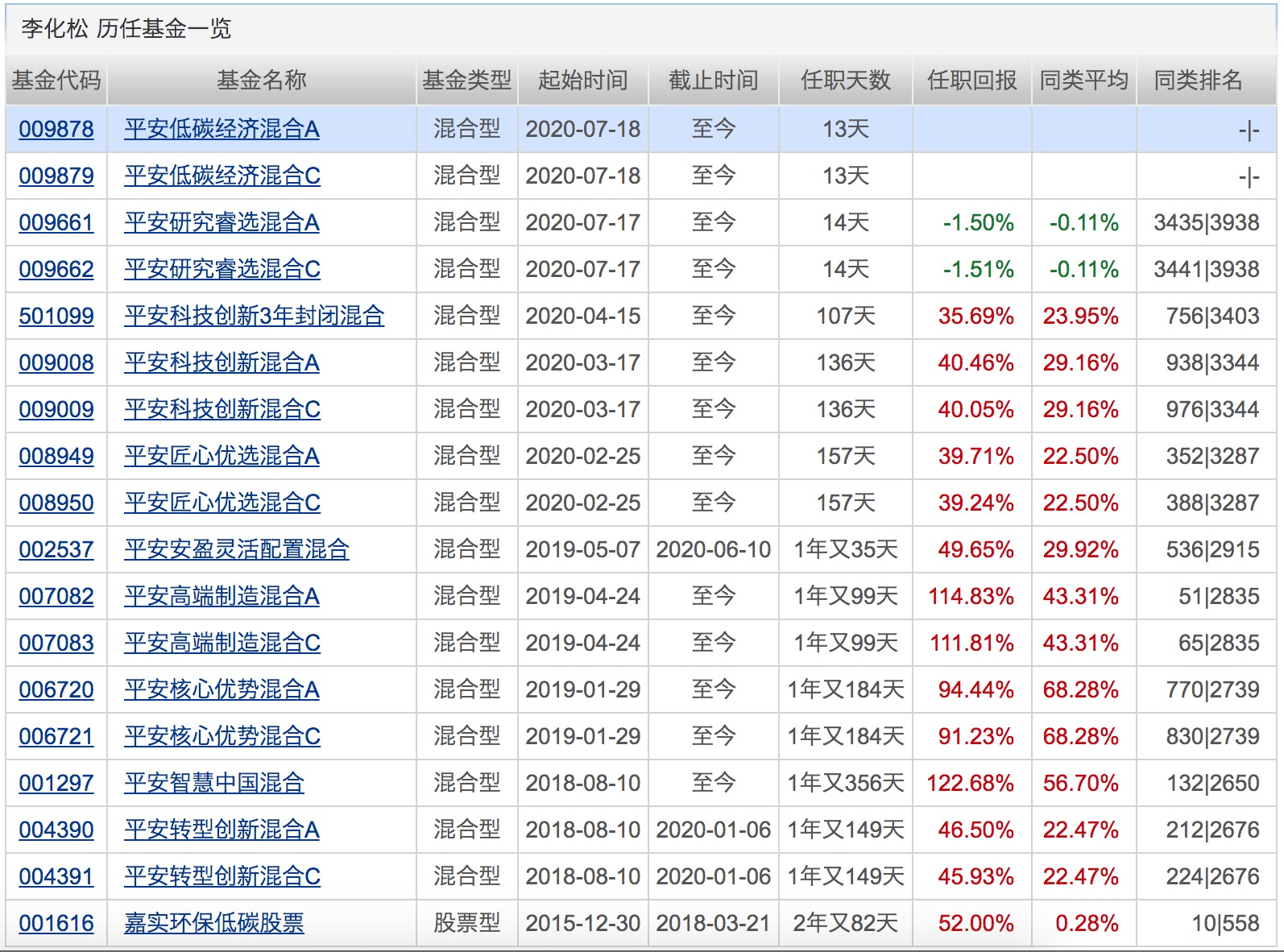Open fund 平安匠心优选混合A
This screenshot has height=952, width=1284.
pyautogui.click(x=222, y=456)
